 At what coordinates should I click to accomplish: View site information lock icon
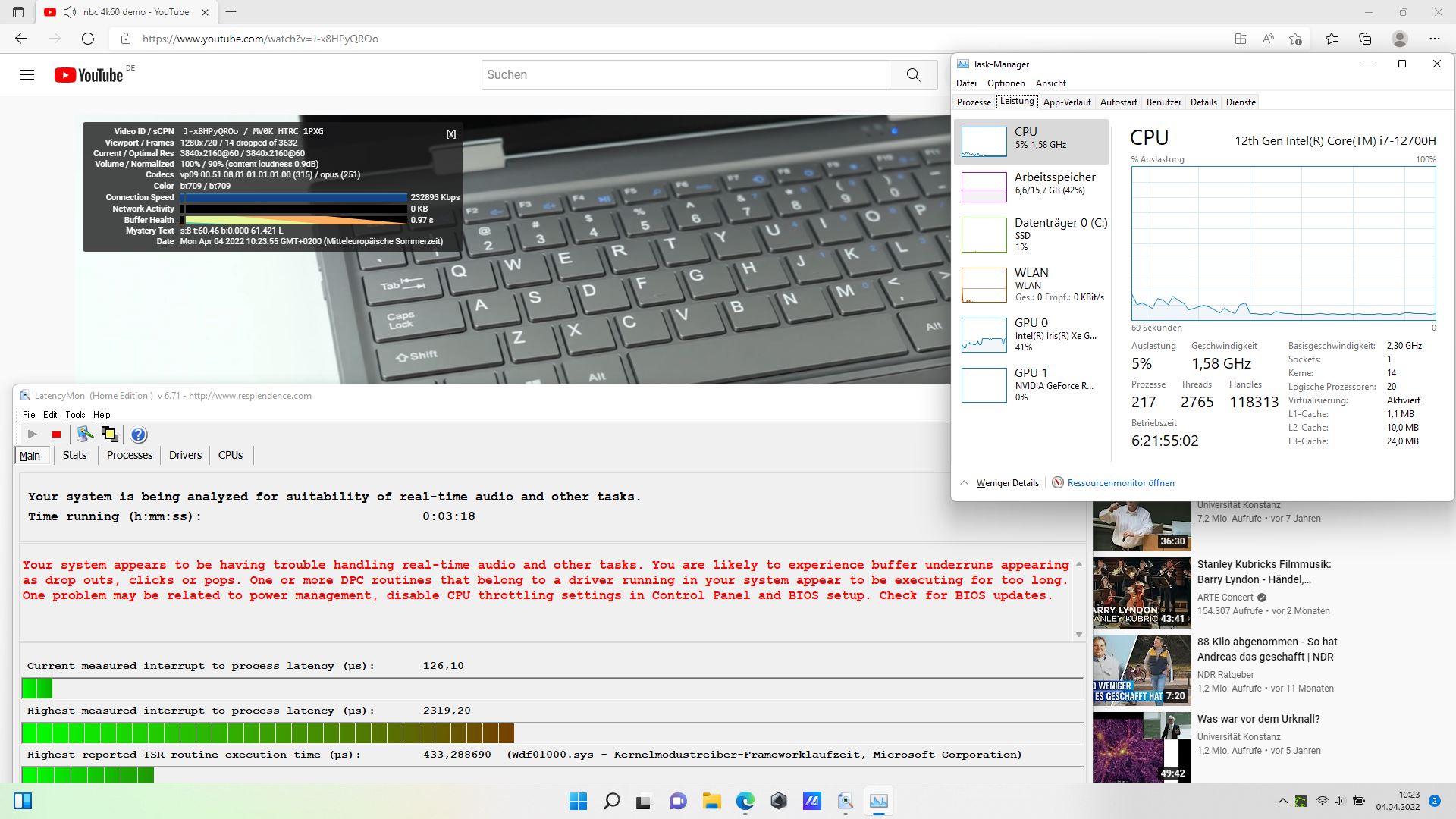click(x=126, y=39)
